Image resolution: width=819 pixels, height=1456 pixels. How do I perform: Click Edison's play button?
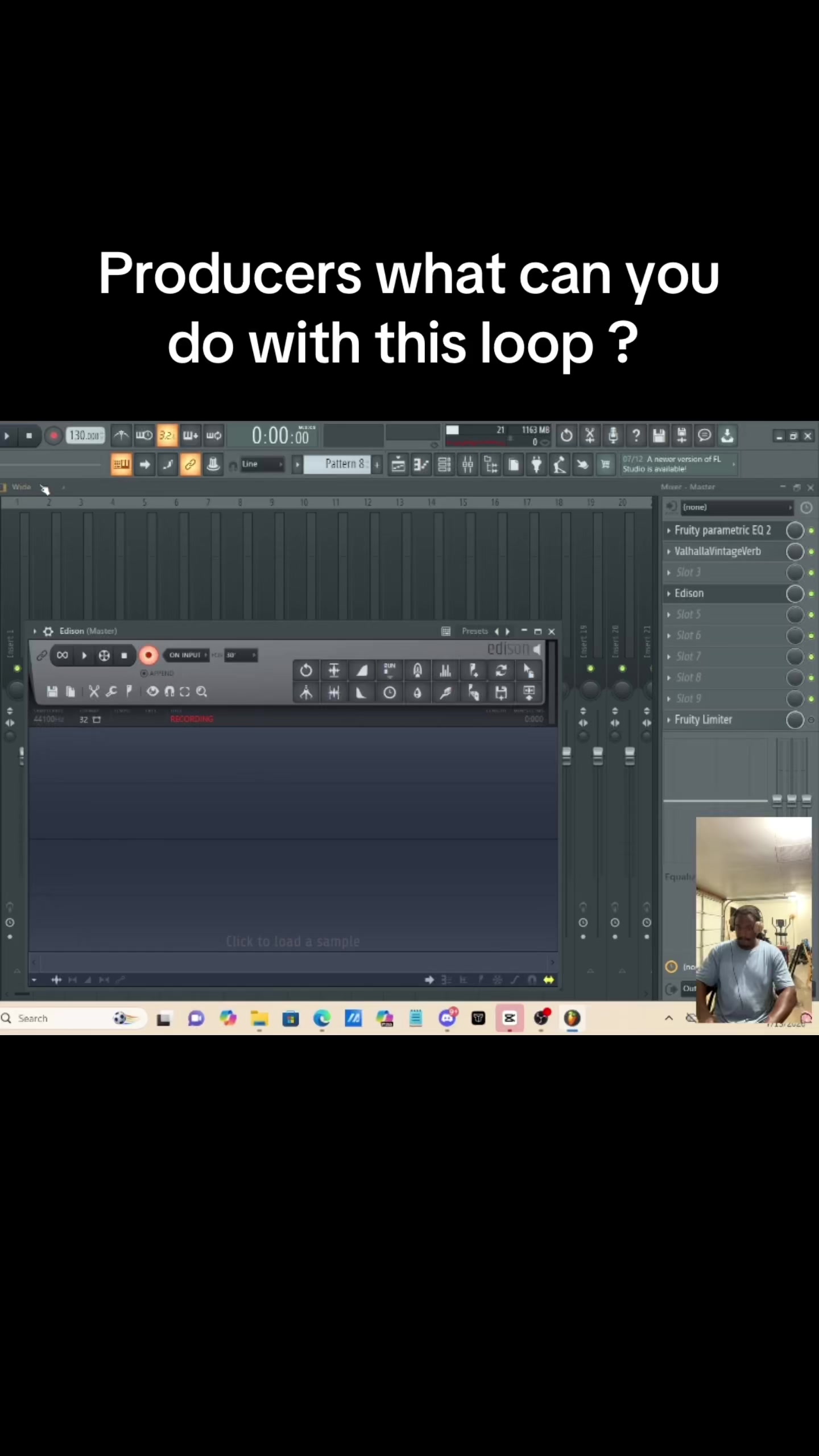[x=84, y=655]
